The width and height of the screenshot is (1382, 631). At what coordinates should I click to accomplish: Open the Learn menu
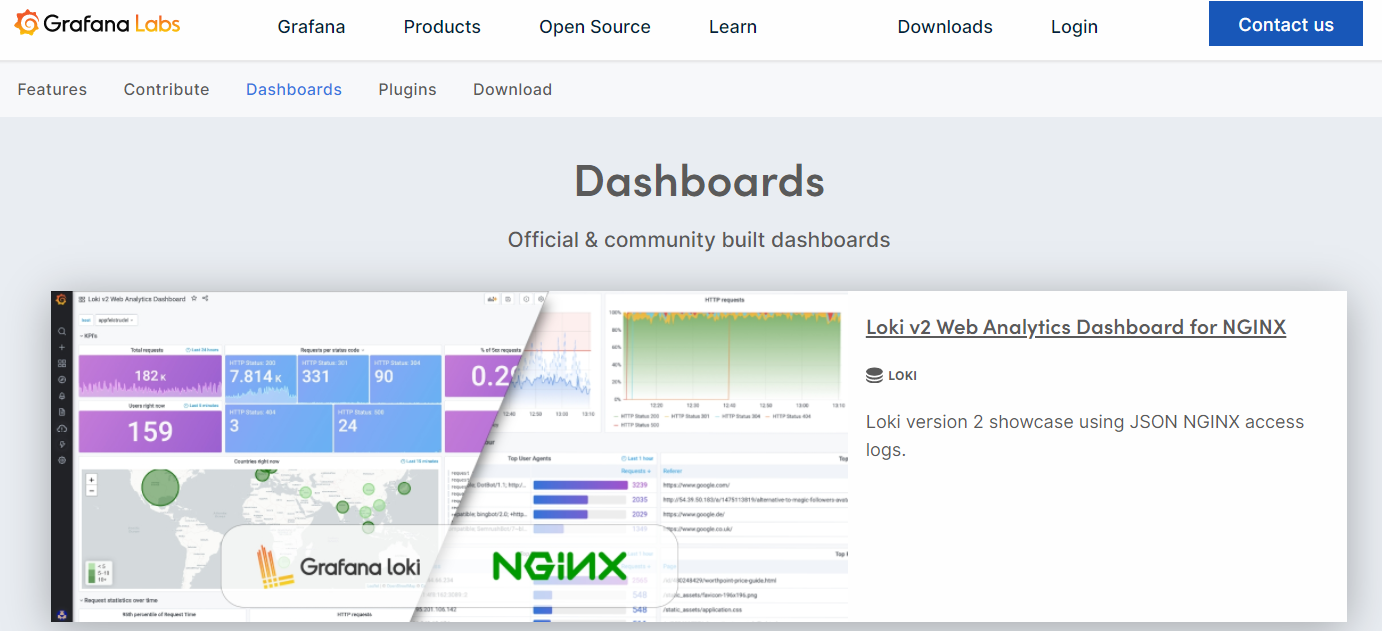[x=733, y=27]
